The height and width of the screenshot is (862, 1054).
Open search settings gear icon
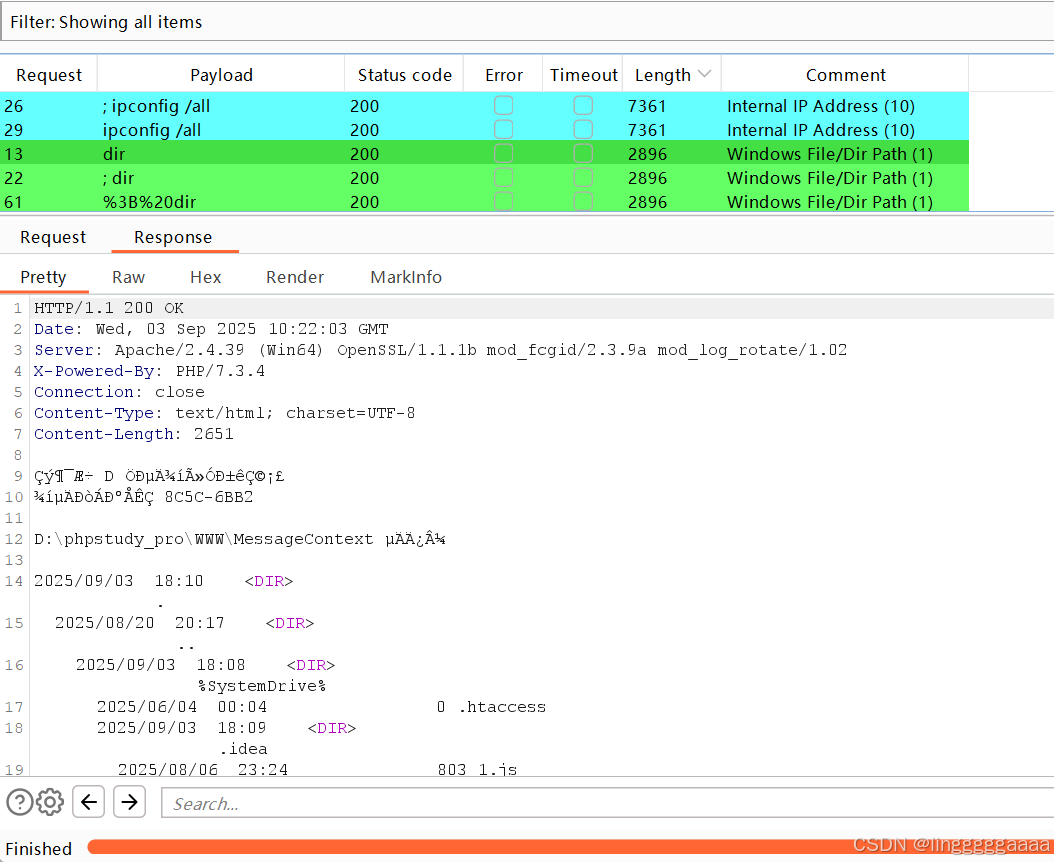[50, 802]
